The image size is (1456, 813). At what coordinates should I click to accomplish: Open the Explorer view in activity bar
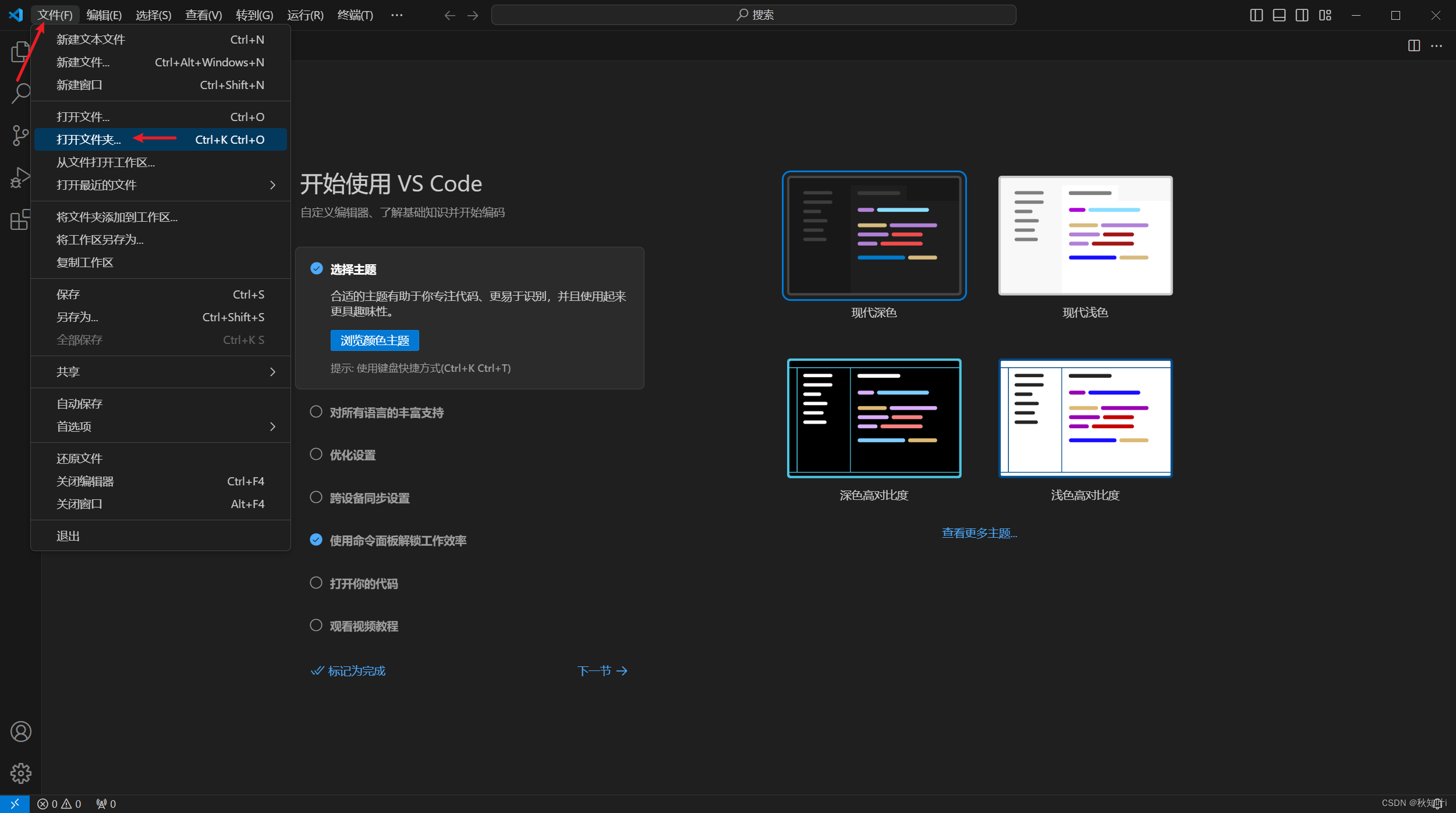[20, 51]
